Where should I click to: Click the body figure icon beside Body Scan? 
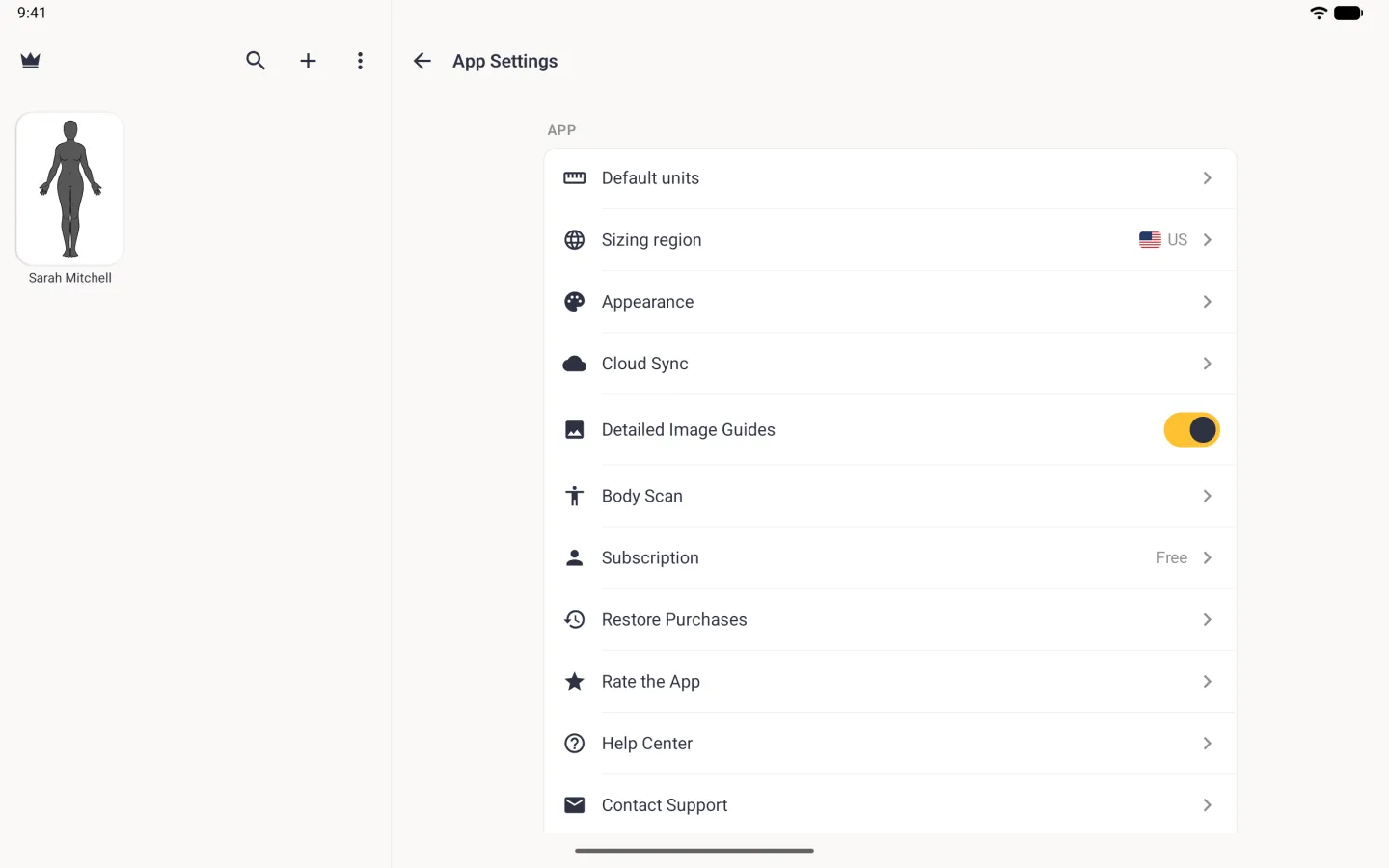point(574,496)
